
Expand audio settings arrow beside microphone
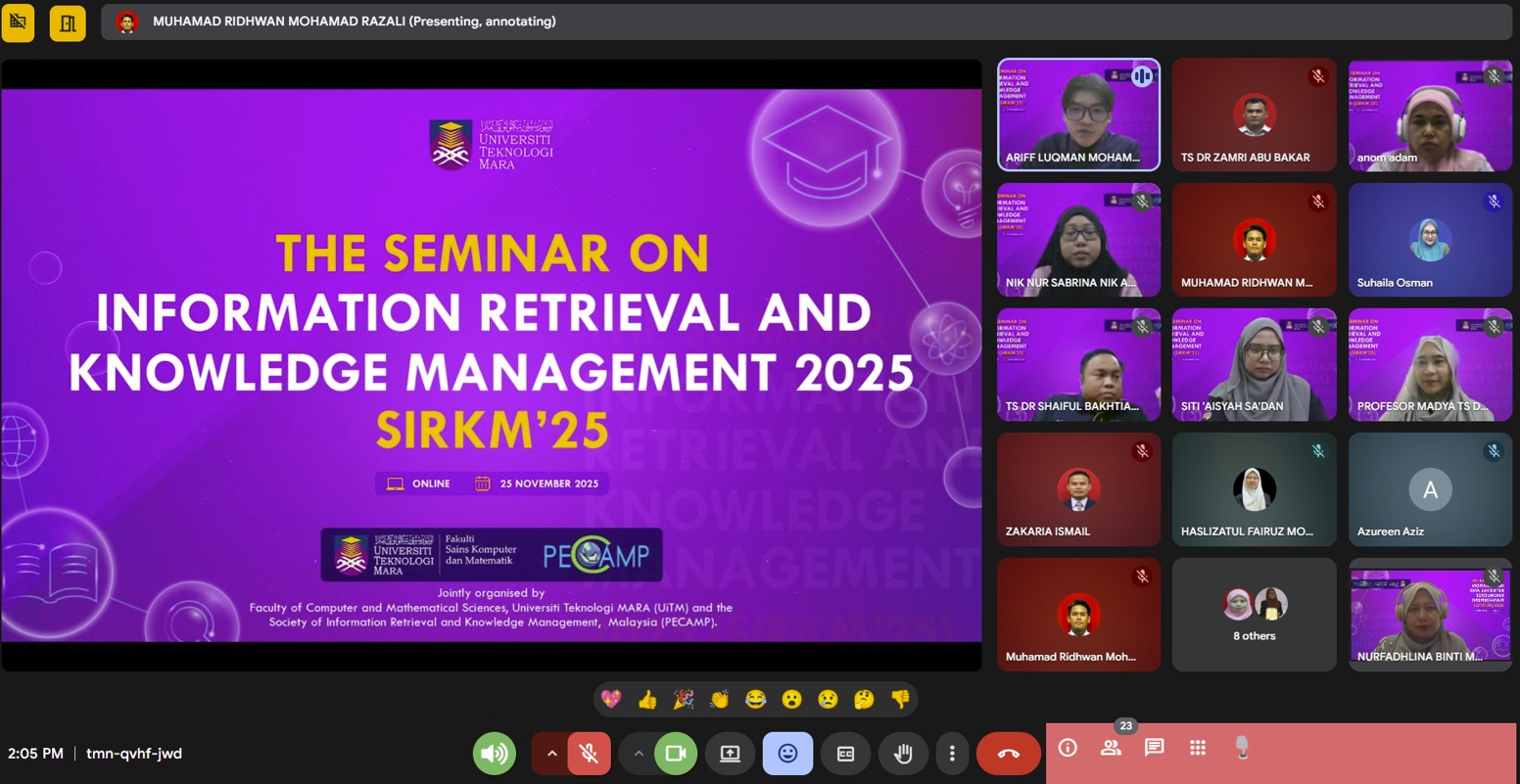click(x=551, y=754)
